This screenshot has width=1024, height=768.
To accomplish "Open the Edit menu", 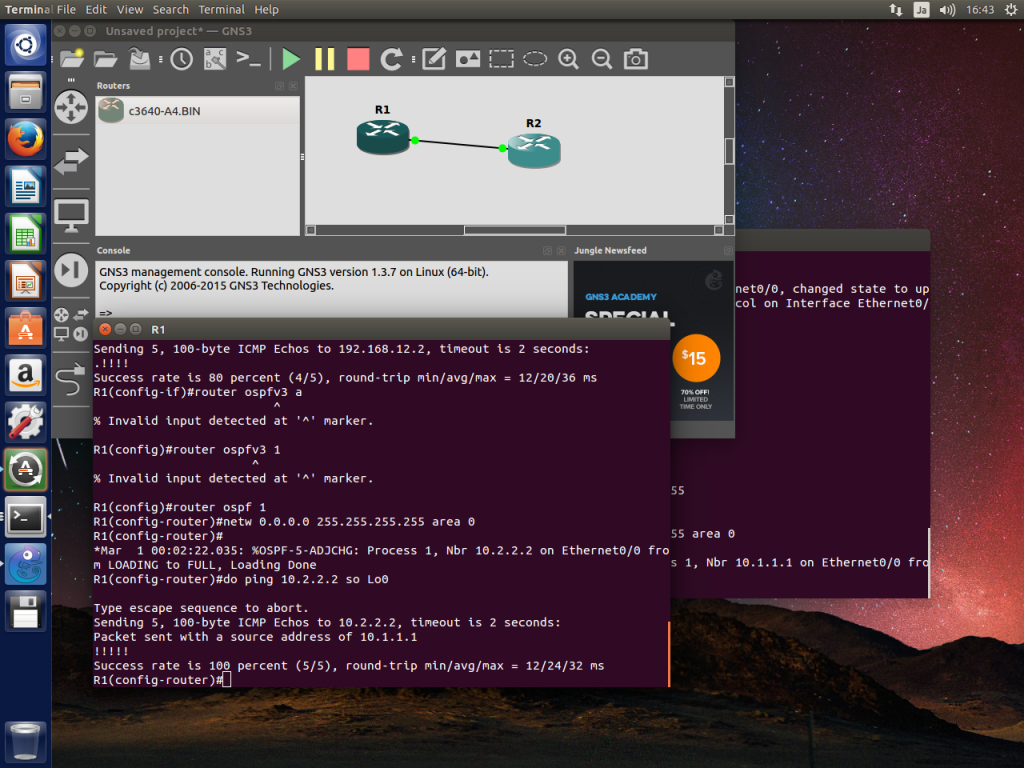I will pyautogui.click(x=96, y=10).
